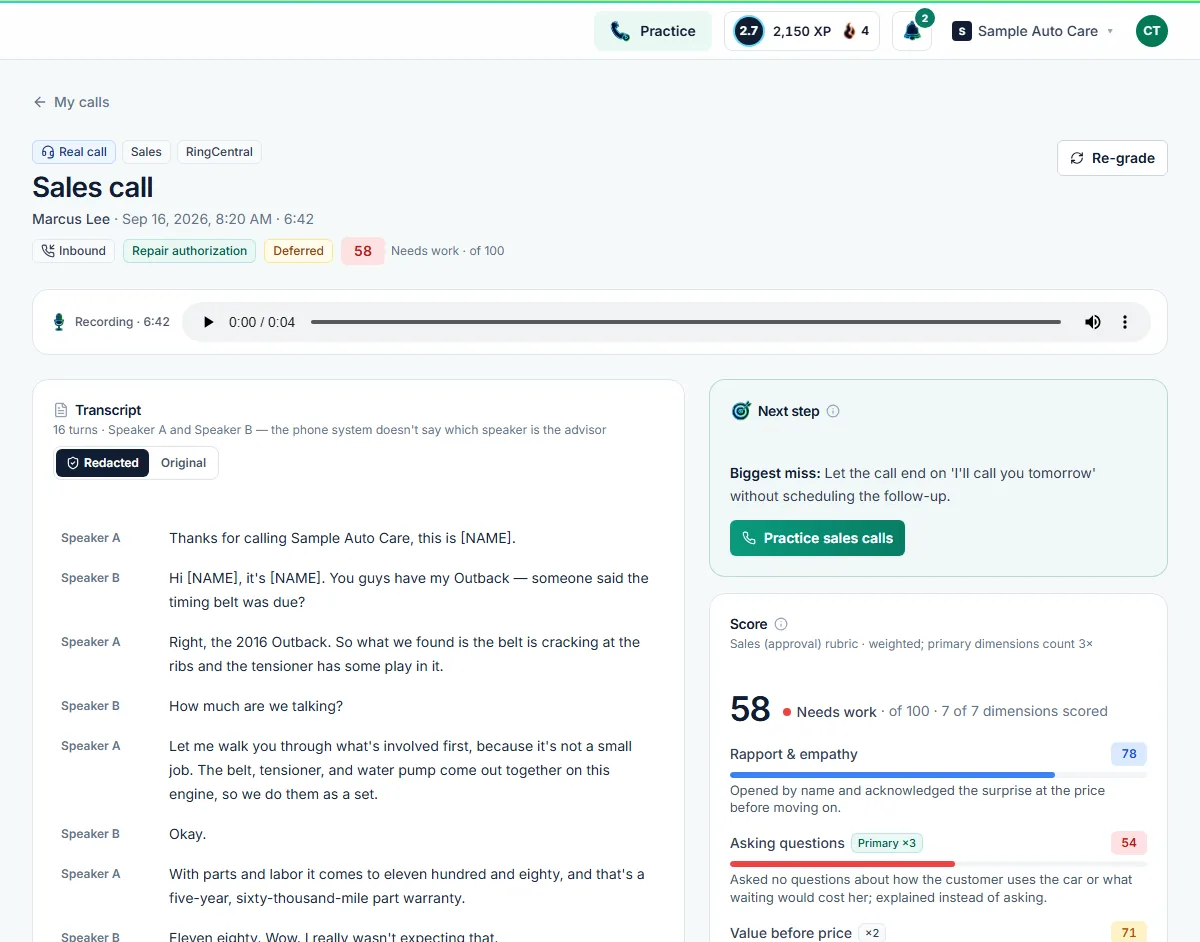Click the red 58 score badge
Image resolution: width=1200 pixels, height=942 pixels.
(363, 251)
